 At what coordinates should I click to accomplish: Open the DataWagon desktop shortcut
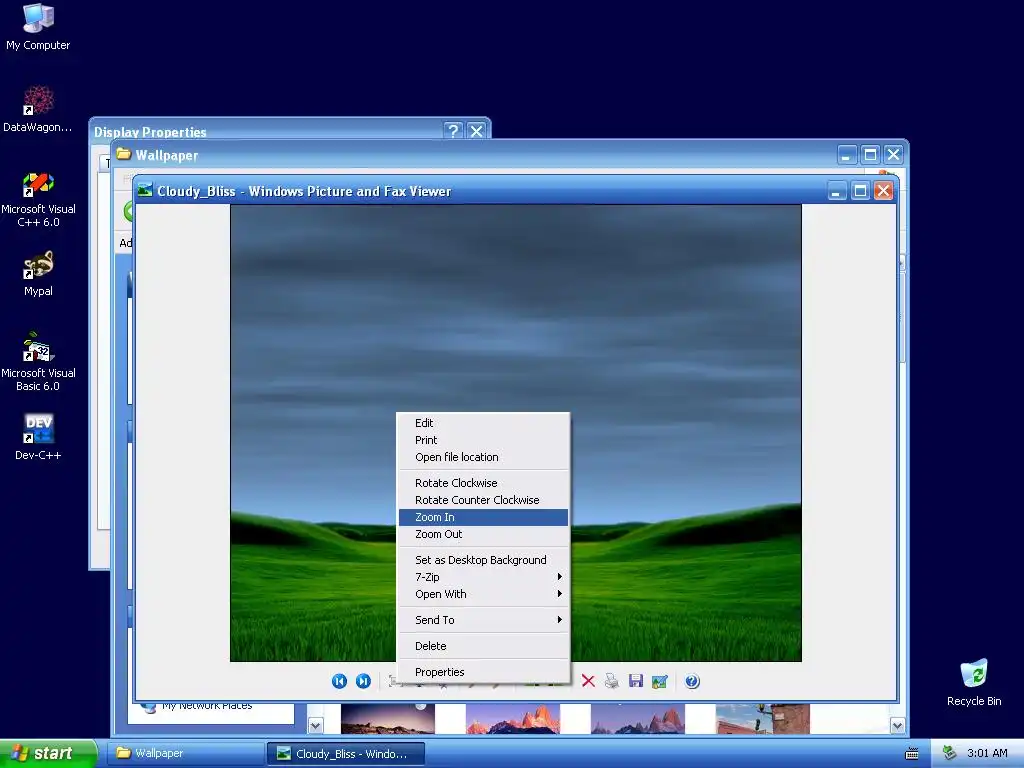pyautogui.click(x=38, y=109)
